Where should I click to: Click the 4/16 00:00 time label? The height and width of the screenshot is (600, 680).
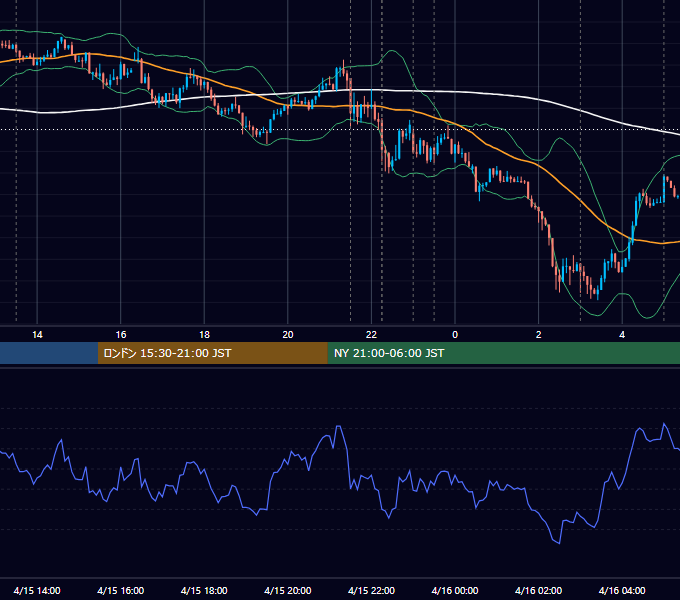click(x=455, y=590)
